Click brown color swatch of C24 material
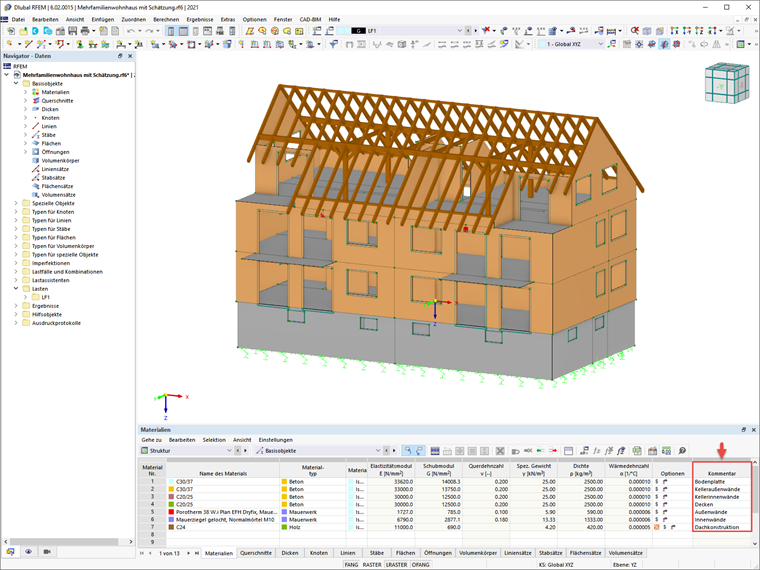 171,527
